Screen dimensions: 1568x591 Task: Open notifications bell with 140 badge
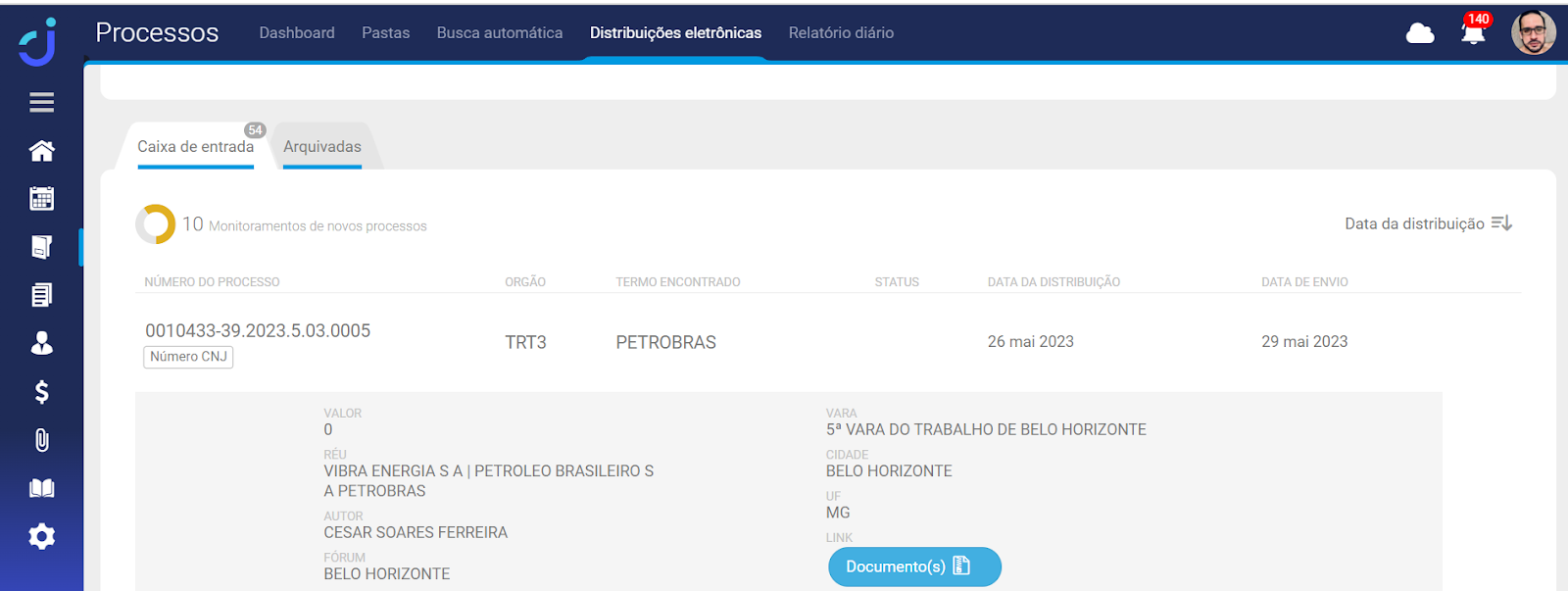[1472, 33]
